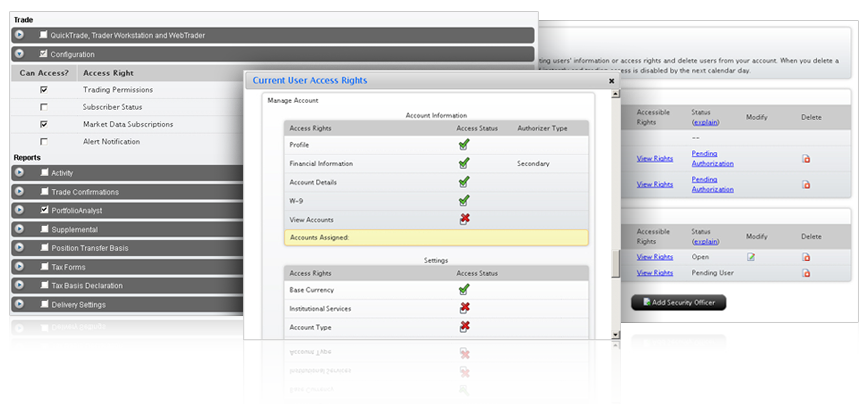Click the red X icon for View Accounts

tap(464, 219)
